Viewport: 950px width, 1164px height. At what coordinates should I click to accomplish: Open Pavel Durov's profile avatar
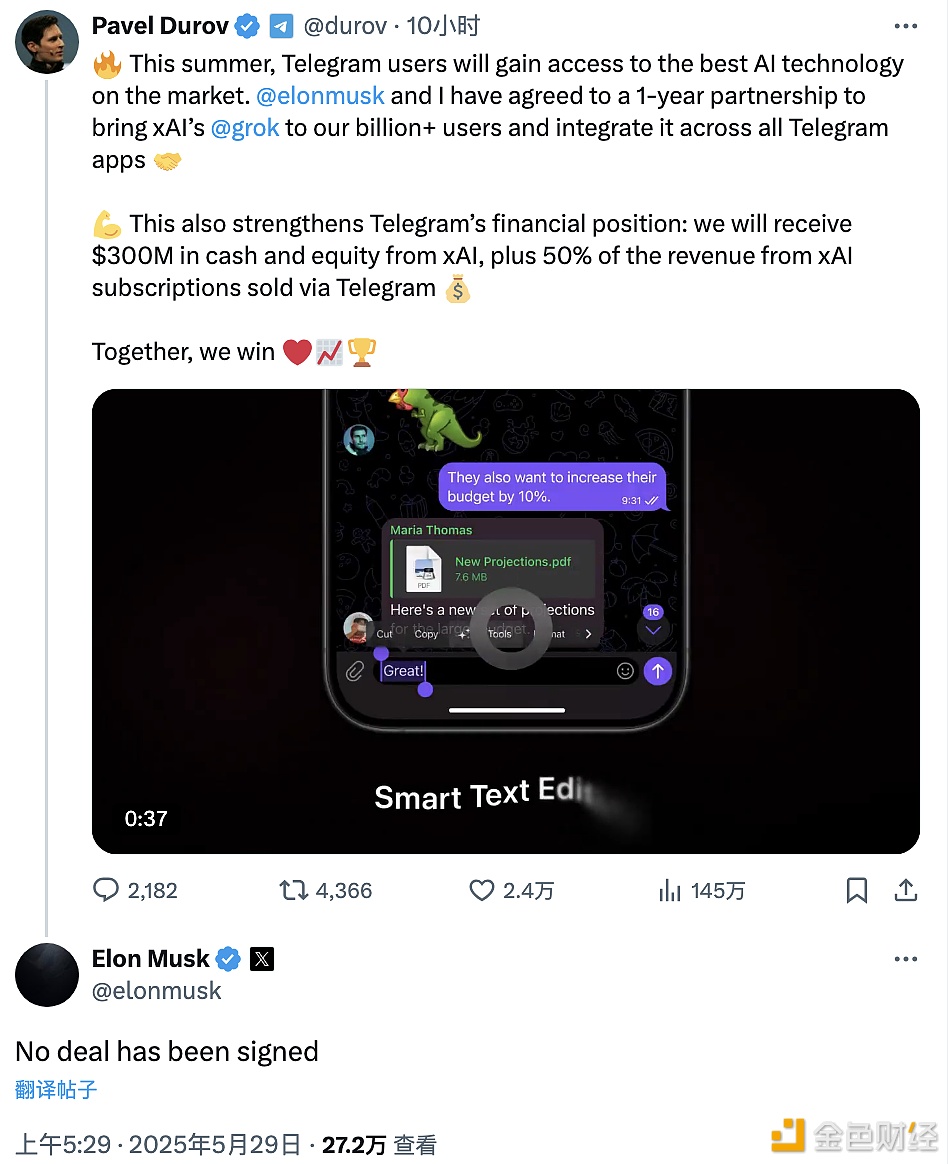(46, 42)
